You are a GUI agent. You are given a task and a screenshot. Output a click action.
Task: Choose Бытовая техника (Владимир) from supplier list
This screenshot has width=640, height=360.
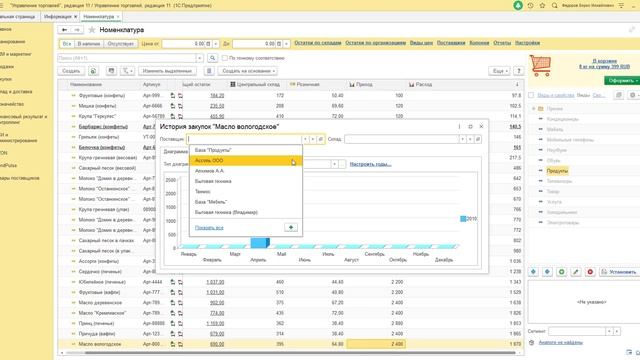[x=246, y=212]
